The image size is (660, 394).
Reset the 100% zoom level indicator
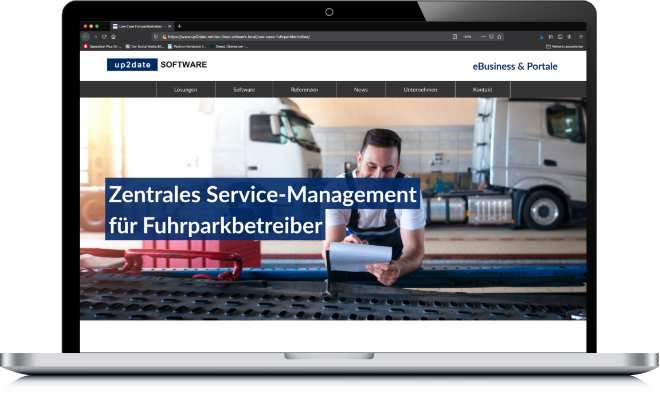coord(467,37)
